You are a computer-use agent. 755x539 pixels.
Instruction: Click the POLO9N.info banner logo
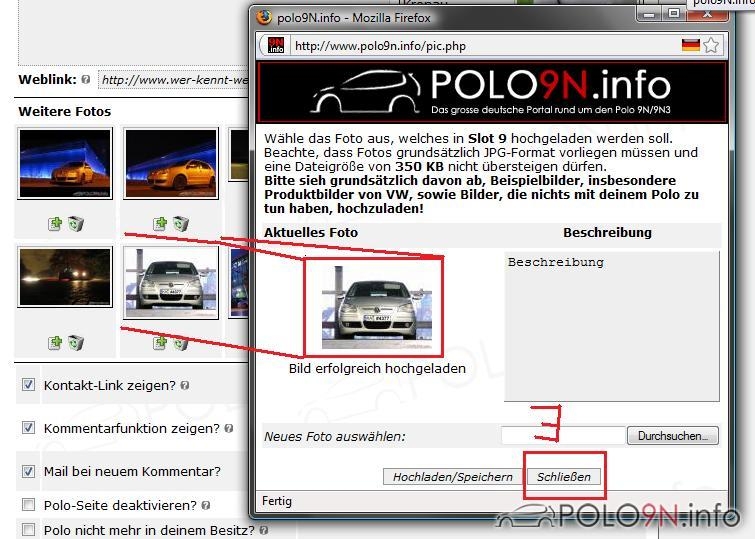coord(492,92)
